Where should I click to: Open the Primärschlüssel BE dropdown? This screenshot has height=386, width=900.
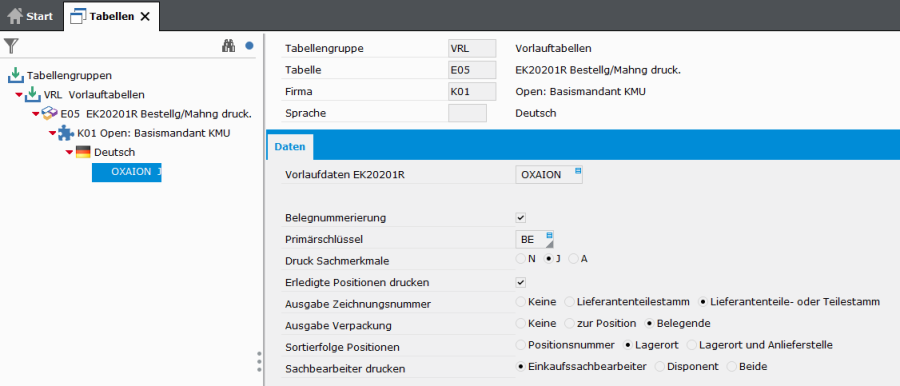coord(534,240)
